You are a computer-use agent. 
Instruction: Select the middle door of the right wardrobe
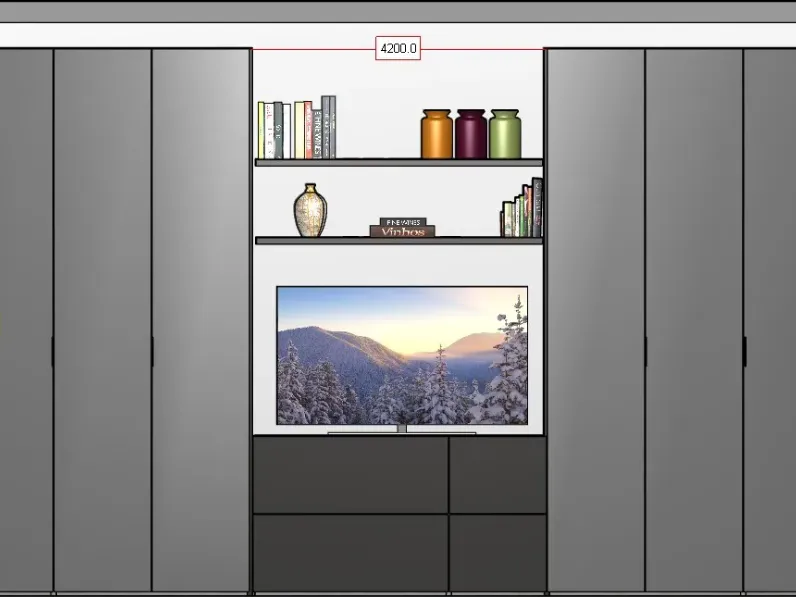click(x=694, y=320)
